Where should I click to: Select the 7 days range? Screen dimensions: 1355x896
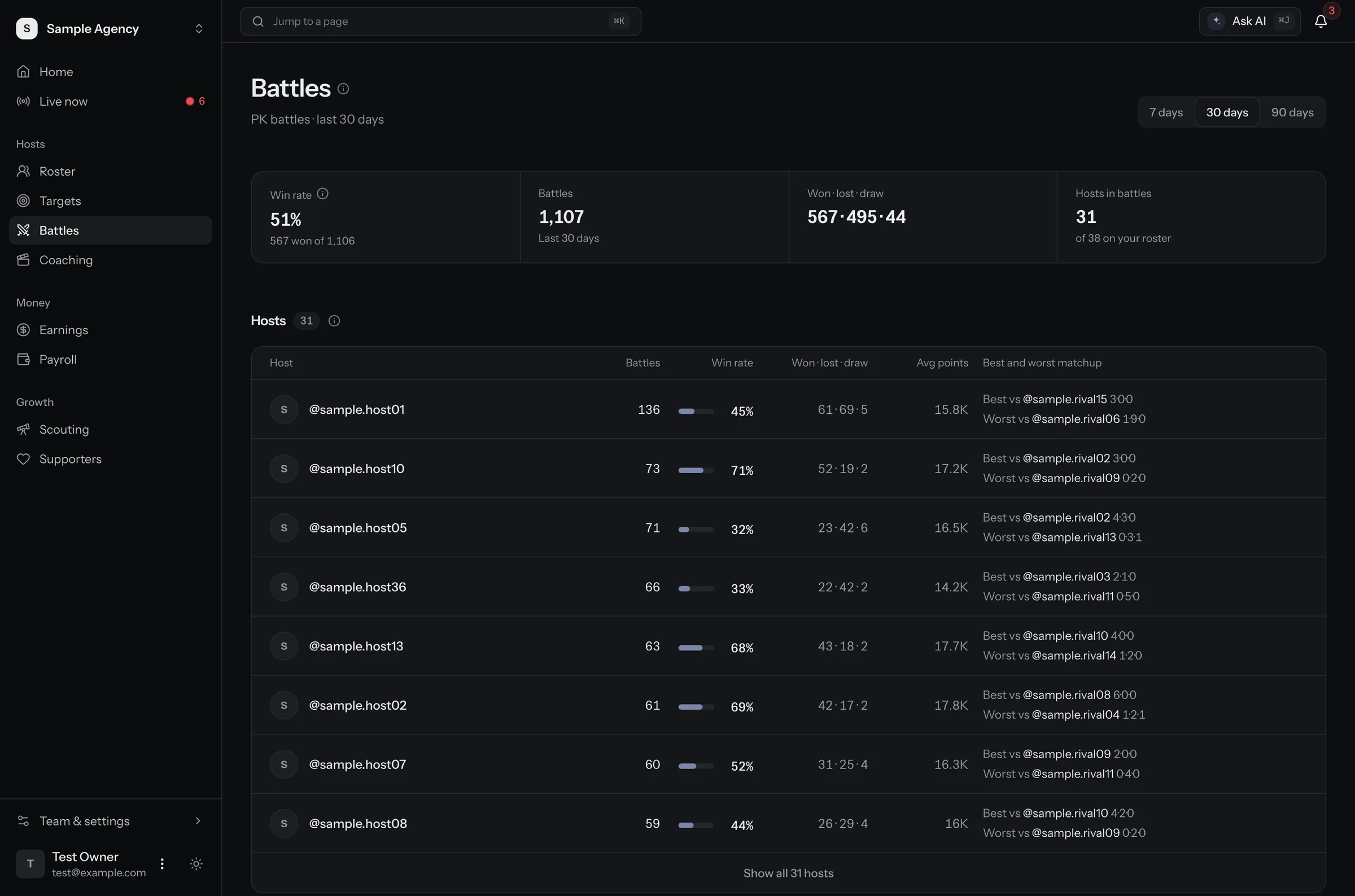click(x=1166, y=112)
